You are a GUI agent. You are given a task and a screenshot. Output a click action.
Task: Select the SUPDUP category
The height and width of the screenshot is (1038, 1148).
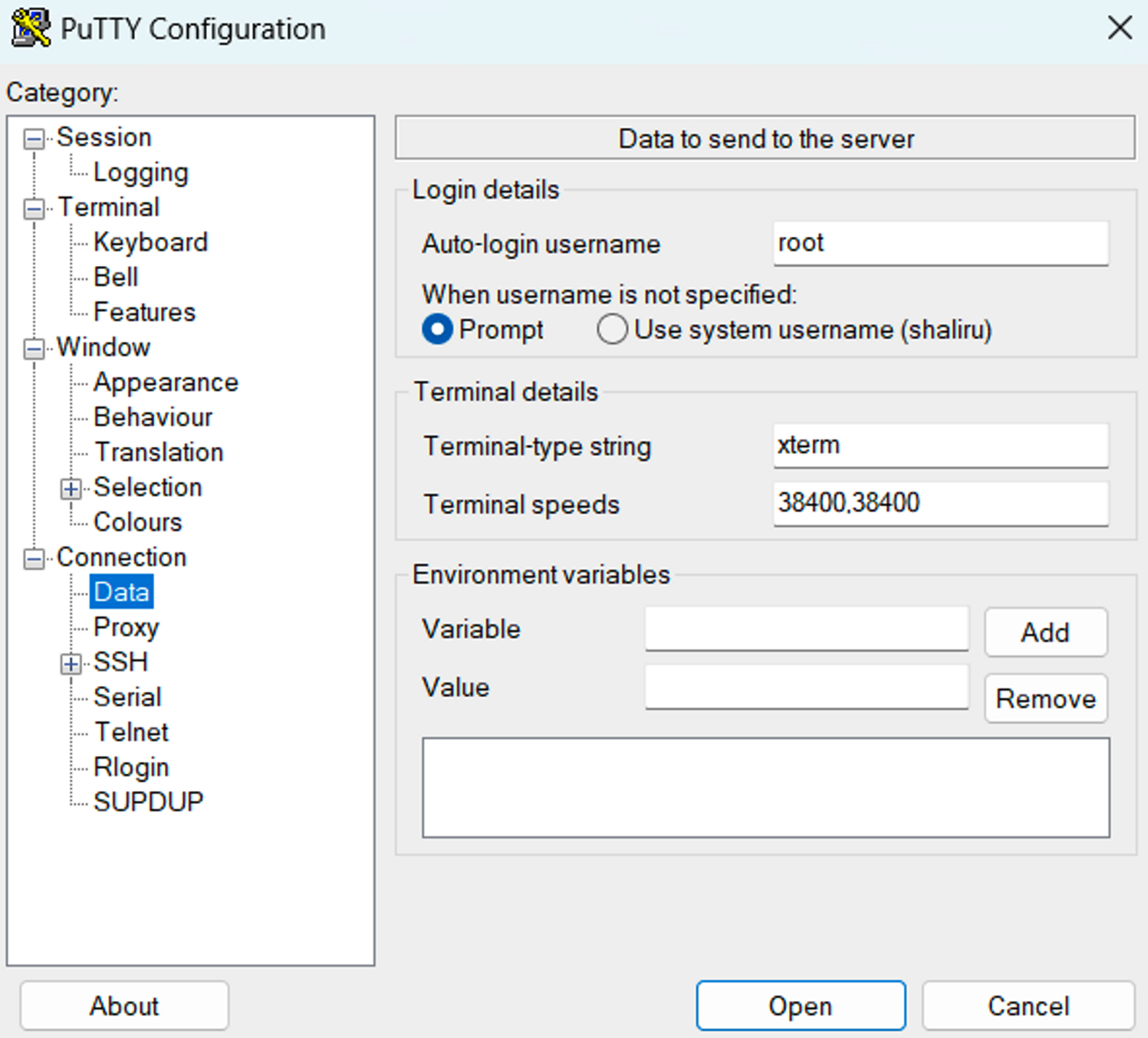tap(148, 802)
